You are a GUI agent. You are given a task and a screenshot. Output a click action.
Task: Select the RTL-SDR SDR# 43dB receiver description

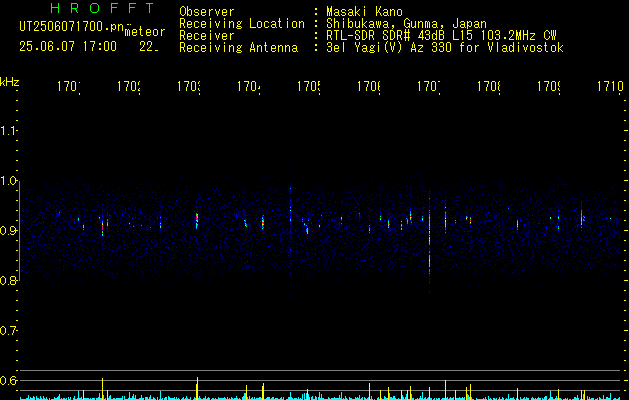tap(441, 36)
